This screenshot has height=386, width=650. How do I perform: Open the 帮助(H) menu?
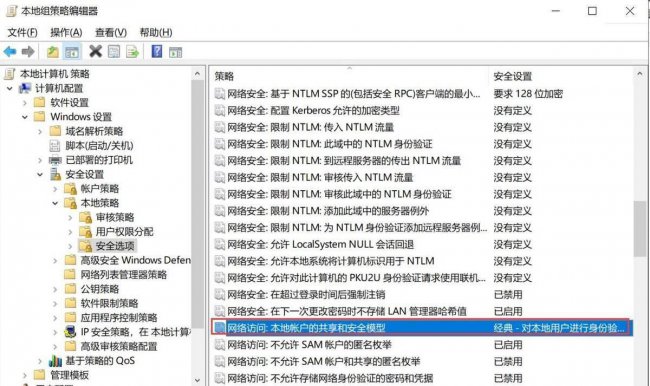(x=156, y=32)
